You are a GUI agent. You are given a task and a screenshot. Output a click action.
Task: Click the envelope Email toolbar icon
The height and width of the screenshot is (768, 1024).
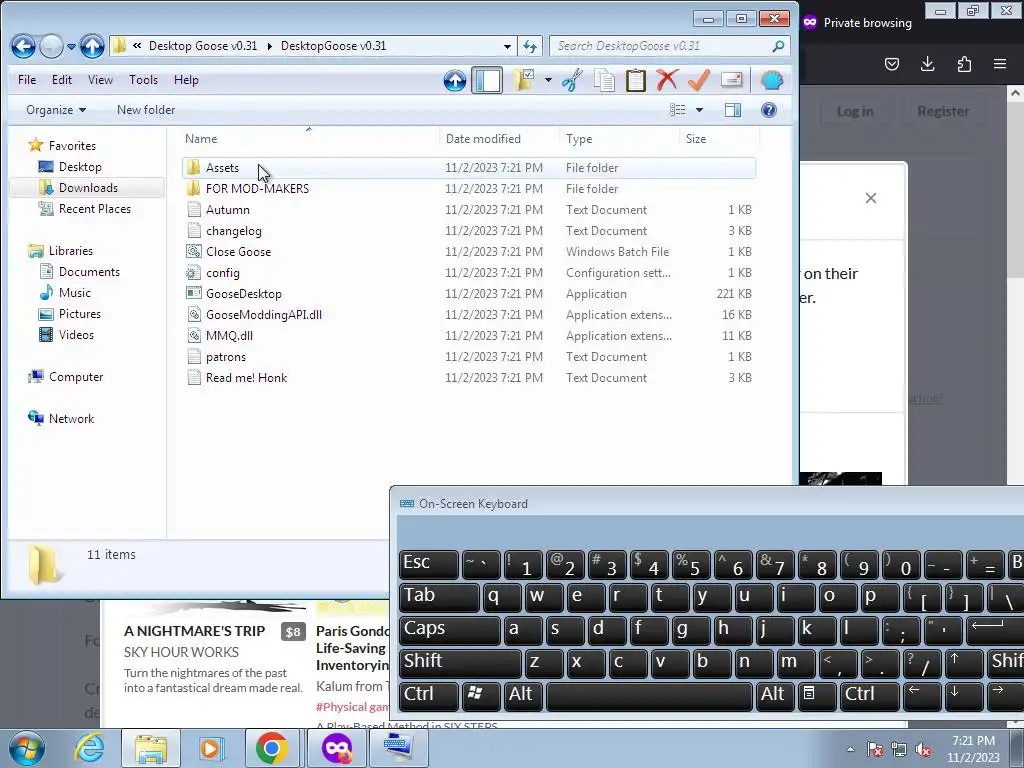point(731,80)
